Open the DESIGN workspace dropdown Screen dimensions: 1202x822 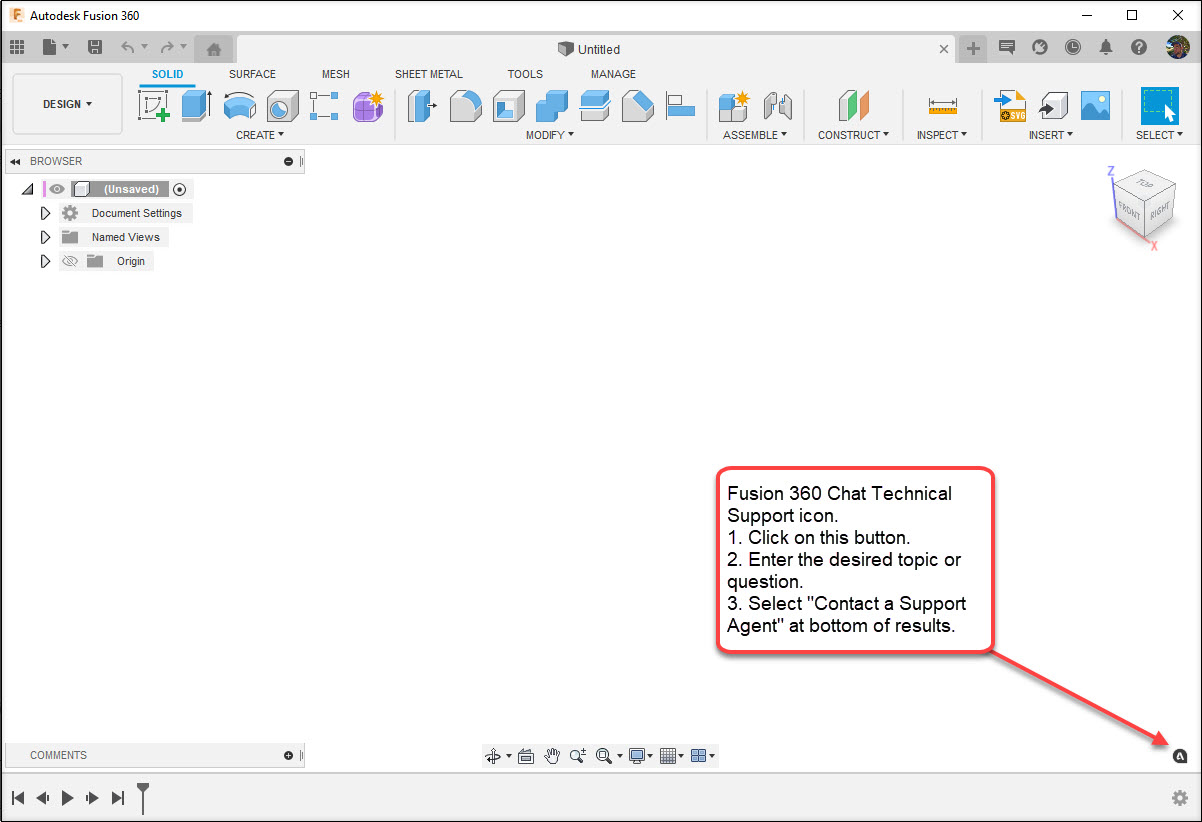(x=66, y=103)
